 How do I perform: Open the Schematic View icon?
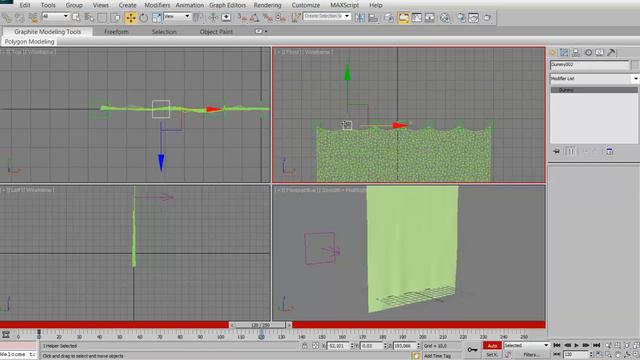[x=430, y=18]
